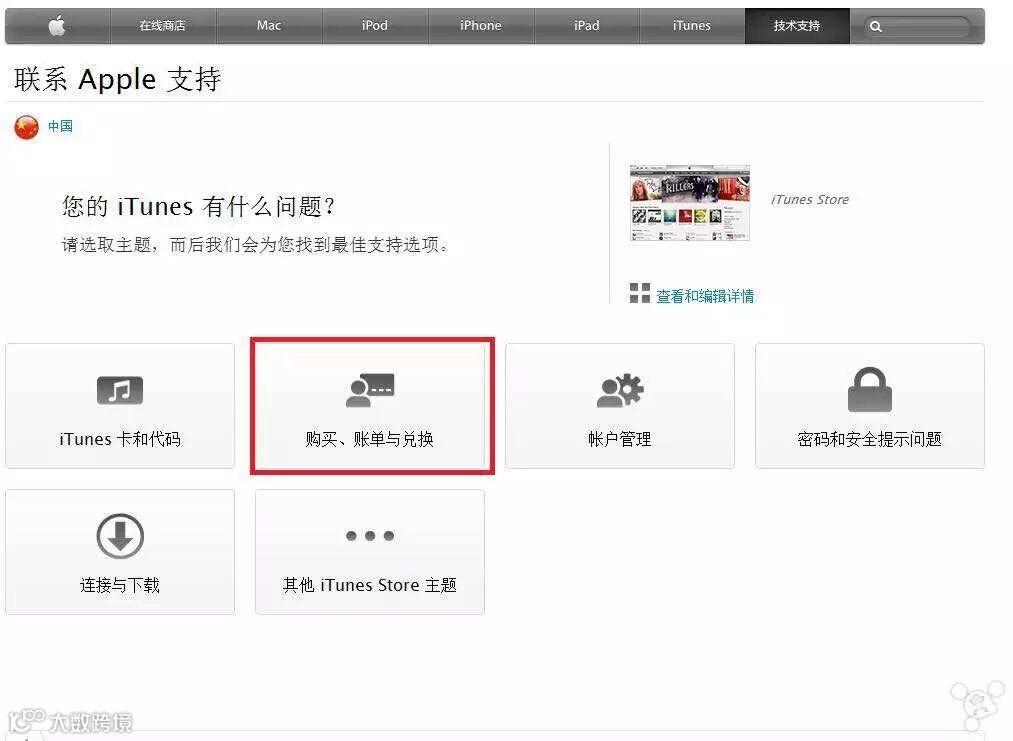
Task: Select the 购买、账单与兑换 topic
Action: pos(370,406)
